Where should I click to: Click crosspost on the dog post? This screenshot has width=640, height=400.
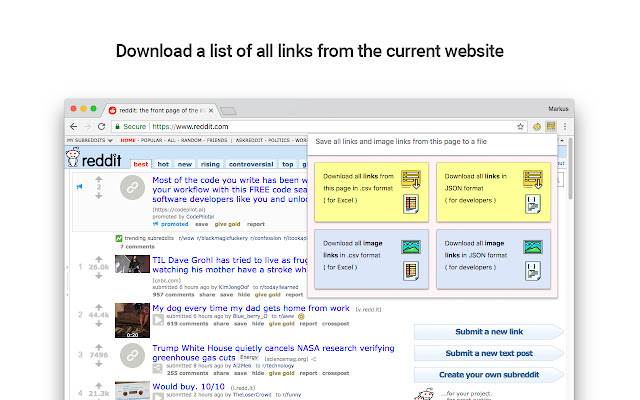coord(336,324)
